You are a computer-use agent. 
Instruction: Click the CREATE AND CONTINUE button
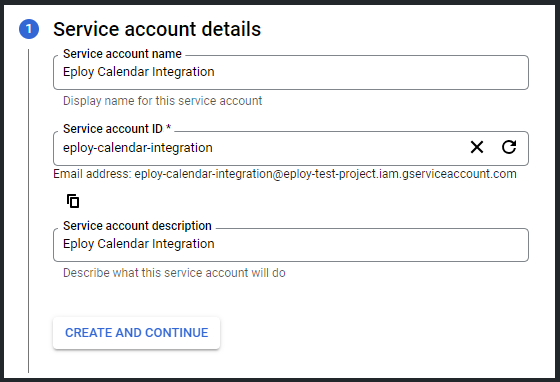click(136, 333)
